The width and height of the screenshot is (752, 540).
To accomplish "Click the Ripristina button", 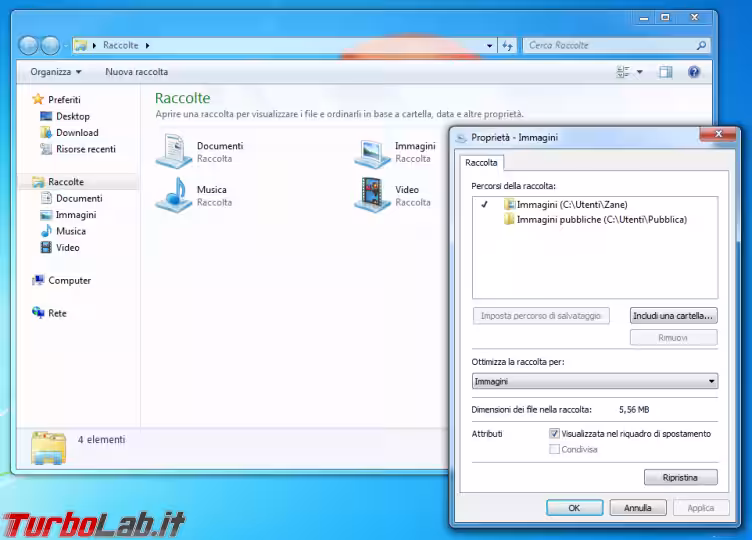I will click(x=681, y=477).
